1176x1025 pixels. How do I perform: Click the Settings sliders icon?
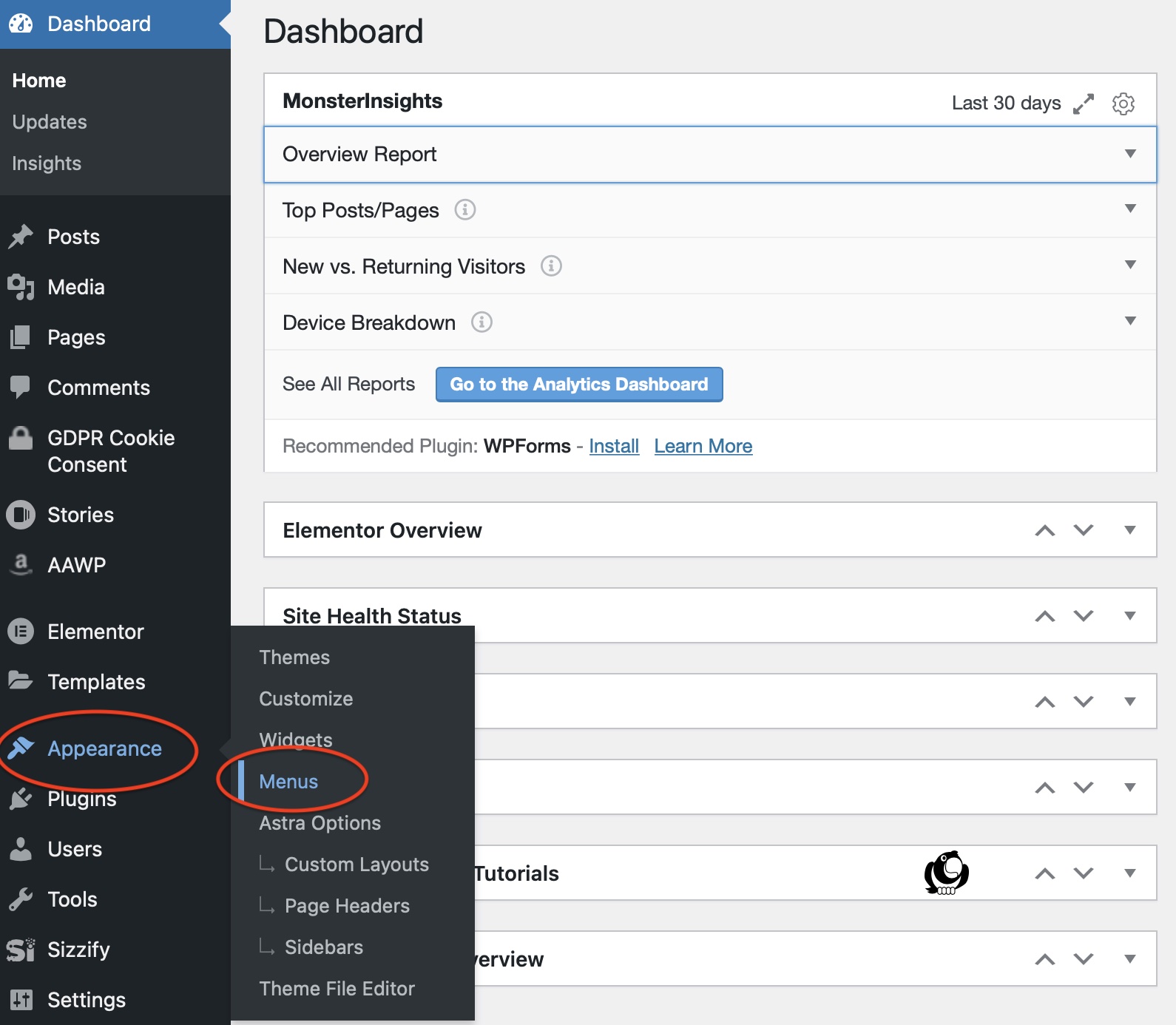(21, 1000)
